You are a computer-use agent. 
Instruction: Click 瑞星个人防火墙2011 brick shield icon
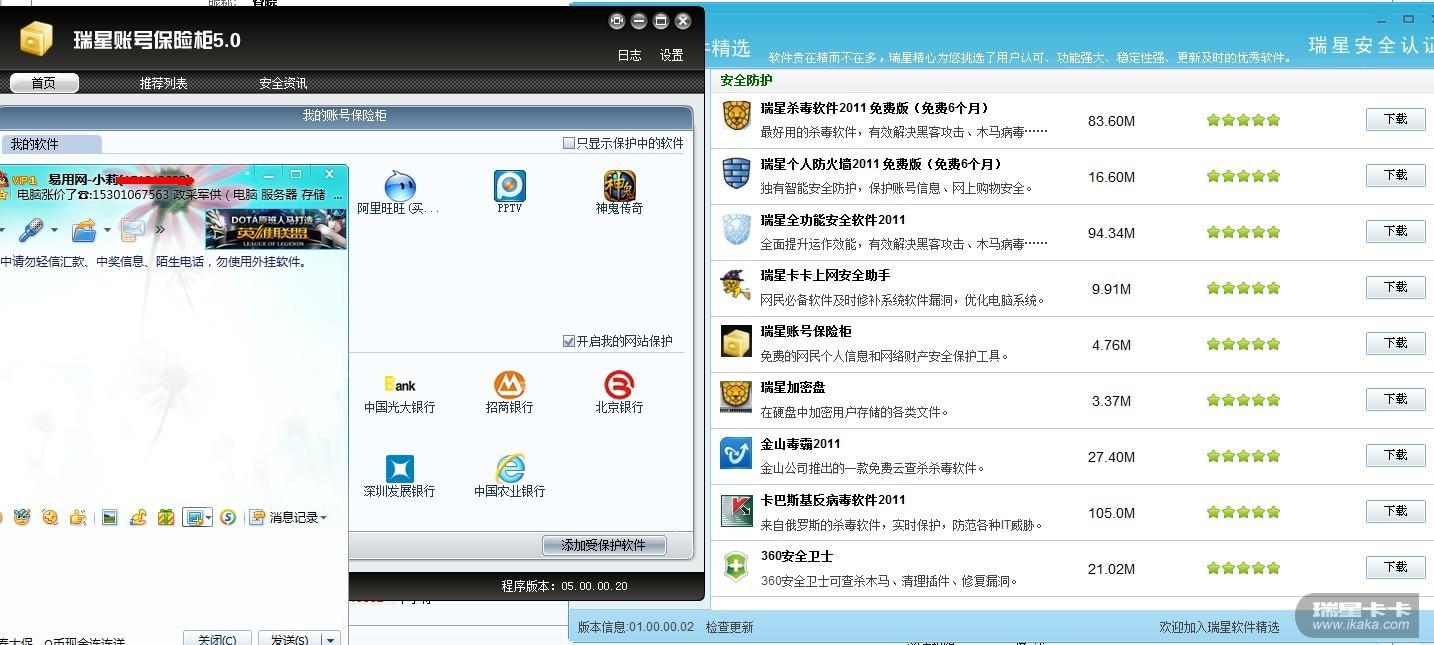click(736, 173)
